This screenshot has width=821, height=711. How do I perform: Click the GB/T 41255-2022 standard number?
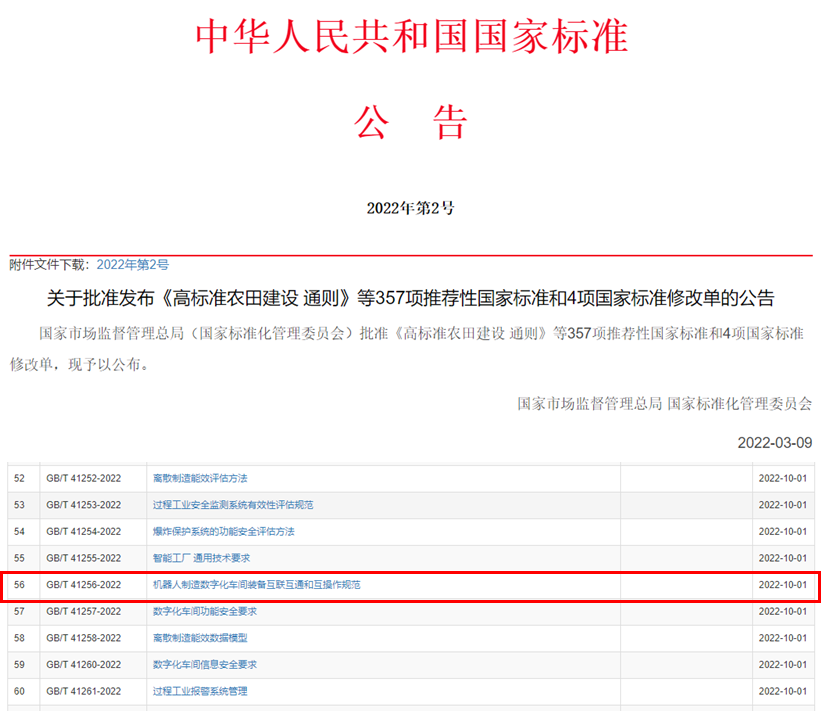(84, 558)
